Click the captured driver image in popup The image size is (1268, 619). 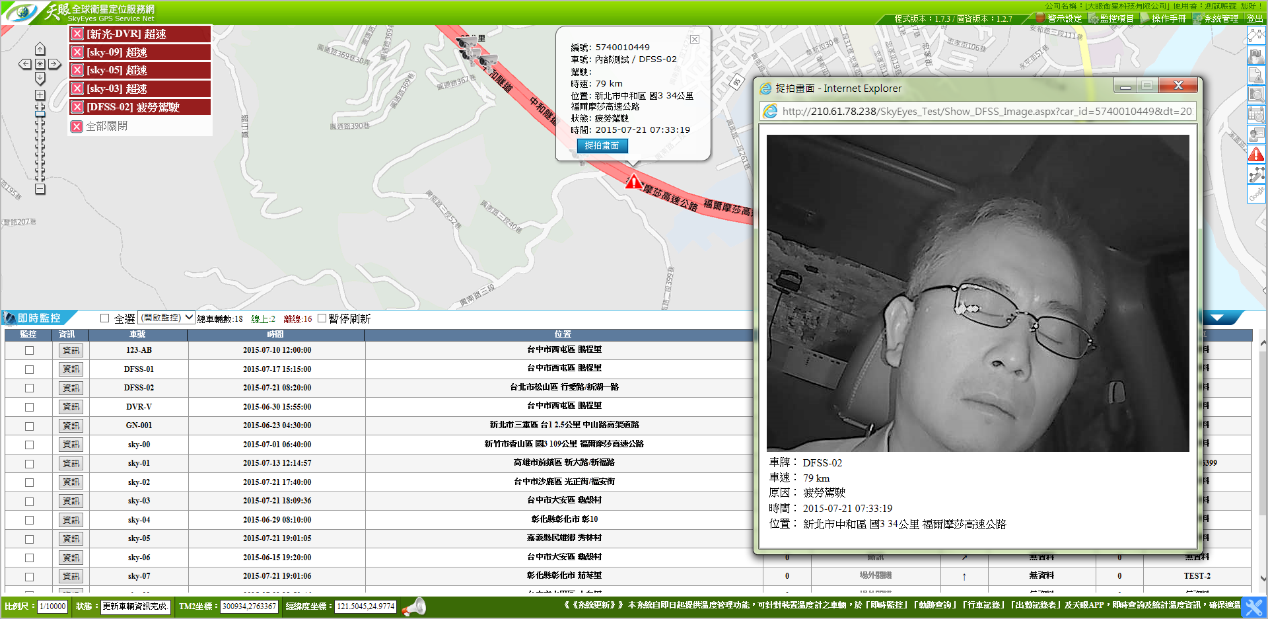(x=978, y=293)
